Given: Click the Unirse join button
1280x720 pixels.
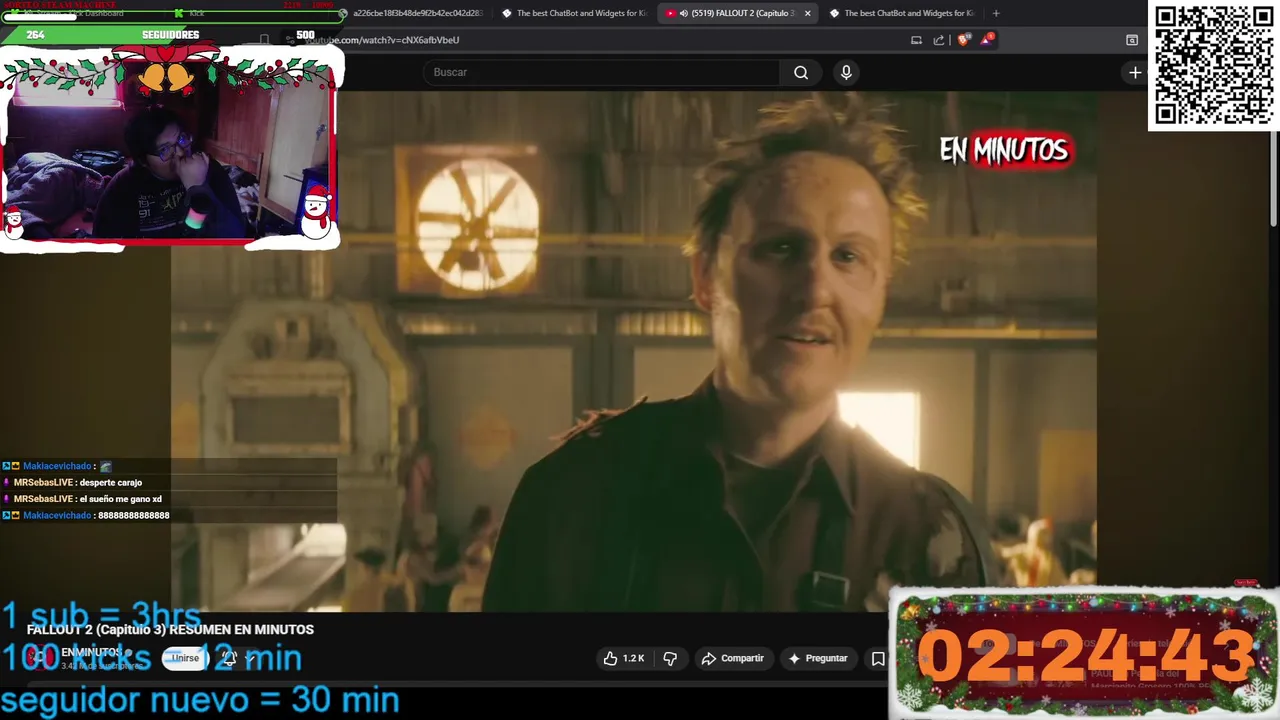Looking at the screenshot, I should pyautogui.click(x=185, y=658).
